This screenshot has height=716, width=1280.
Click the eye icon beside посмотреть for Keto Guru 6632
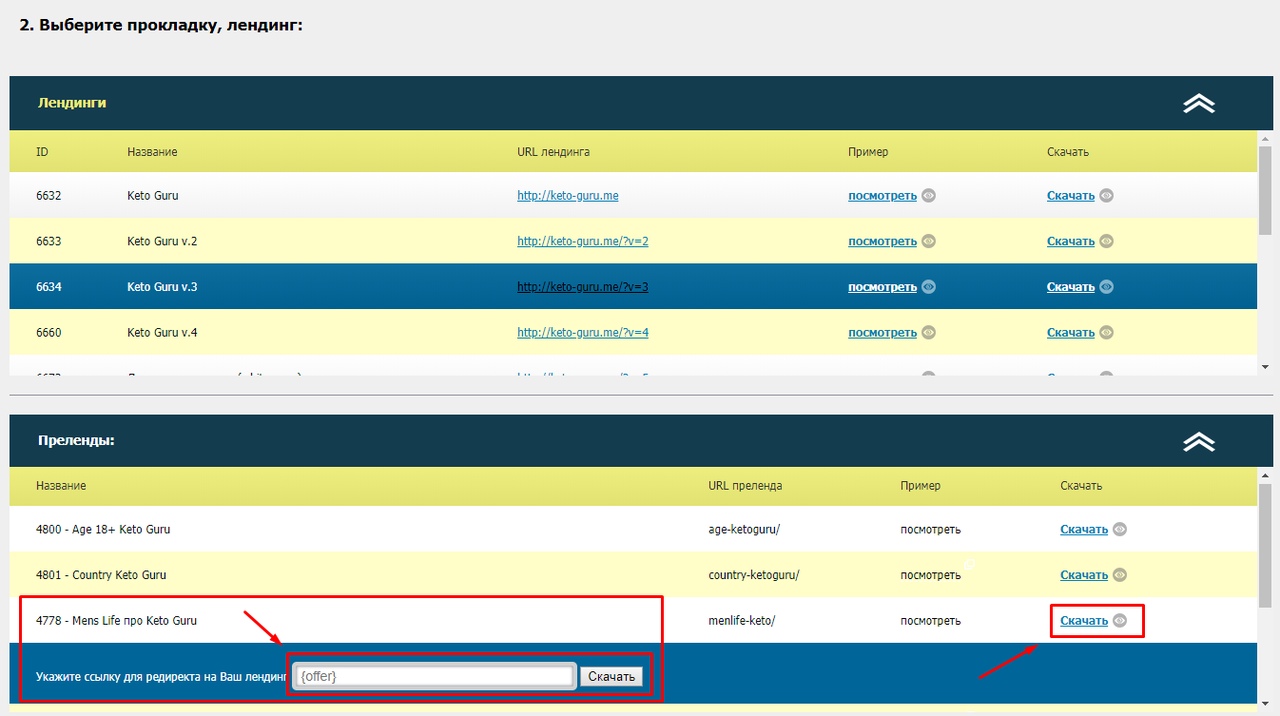click(928, 196)
